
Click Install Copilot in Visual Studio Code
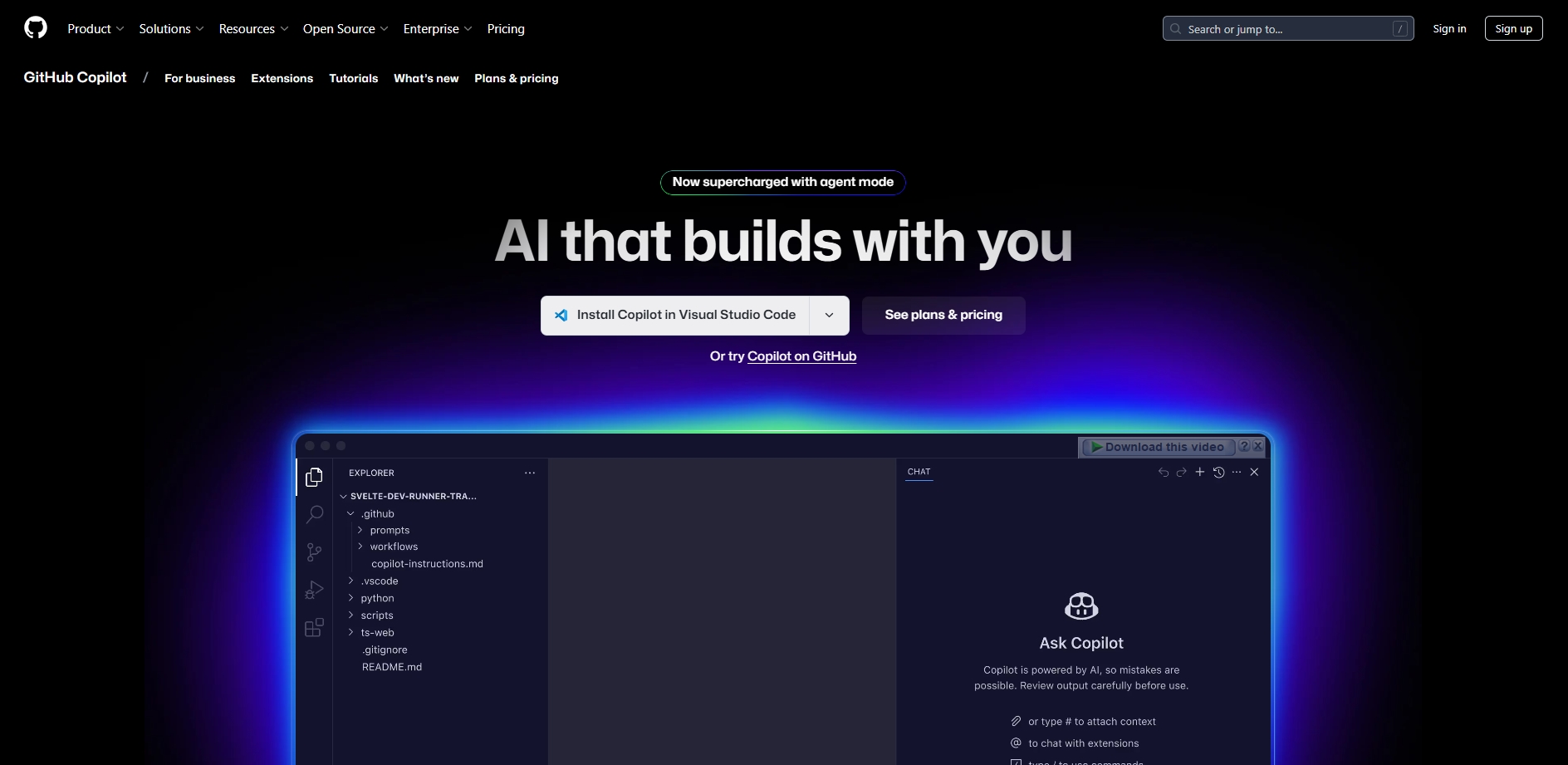[674, 316]
